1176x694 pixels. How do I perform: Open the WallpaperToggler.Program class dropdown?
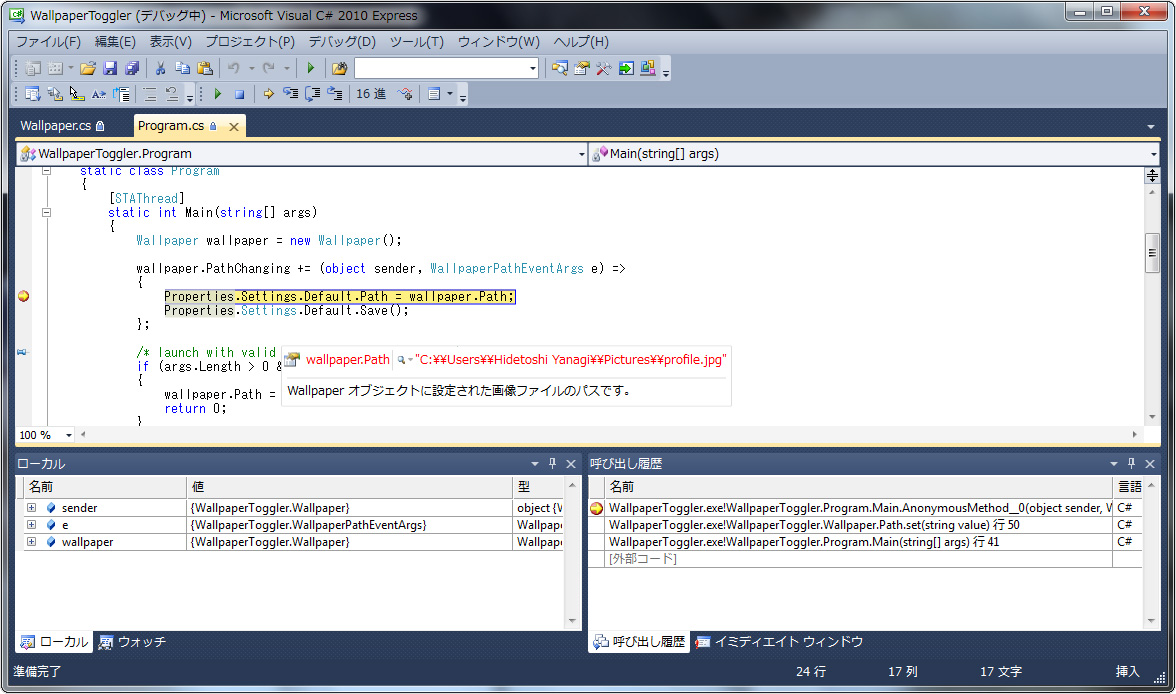coord(581,154)
